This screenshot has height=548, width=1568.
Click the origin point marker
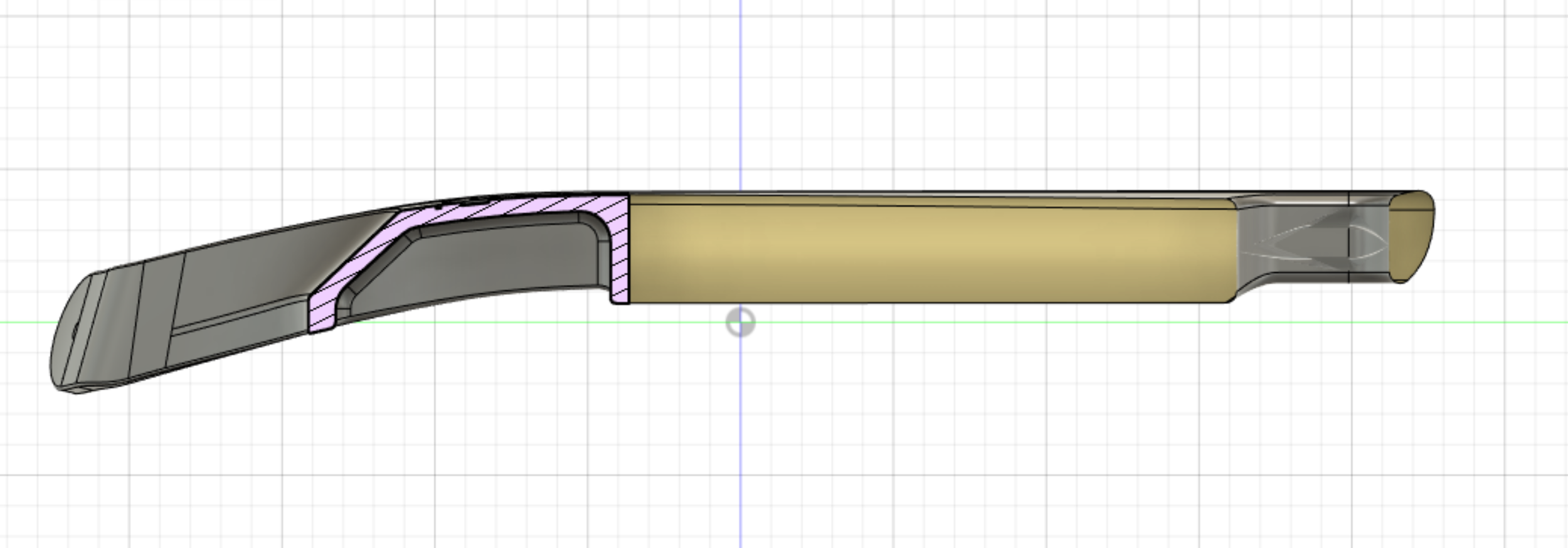click(x=740, y=323)
